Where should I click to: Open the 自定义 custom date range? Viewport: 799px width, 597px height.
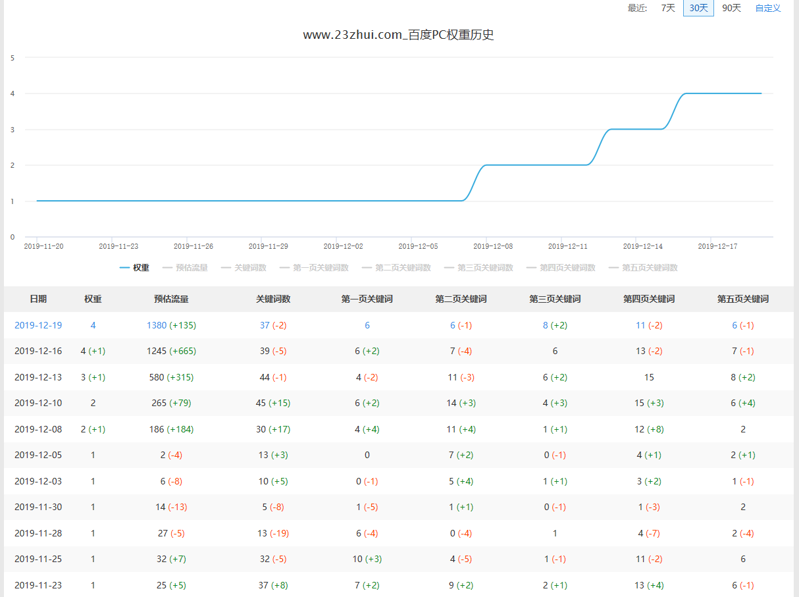tap(768, 8)
